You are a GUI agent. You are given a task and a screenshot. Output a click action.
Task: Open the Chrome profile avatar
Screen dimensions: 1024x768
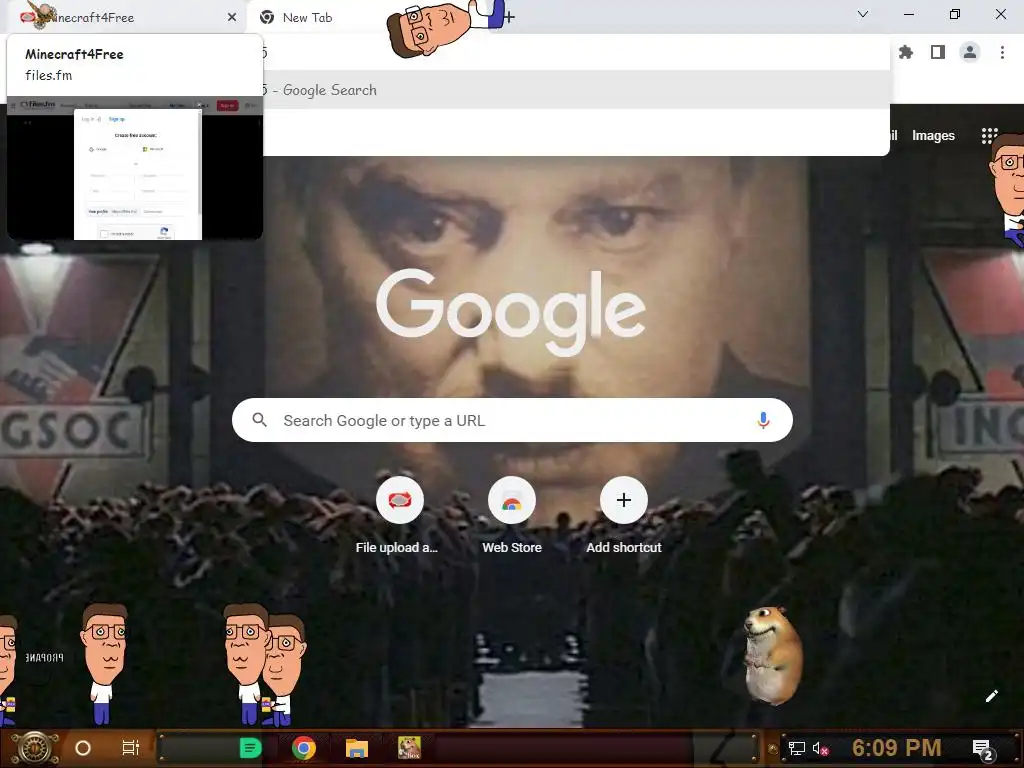(970, 52)
